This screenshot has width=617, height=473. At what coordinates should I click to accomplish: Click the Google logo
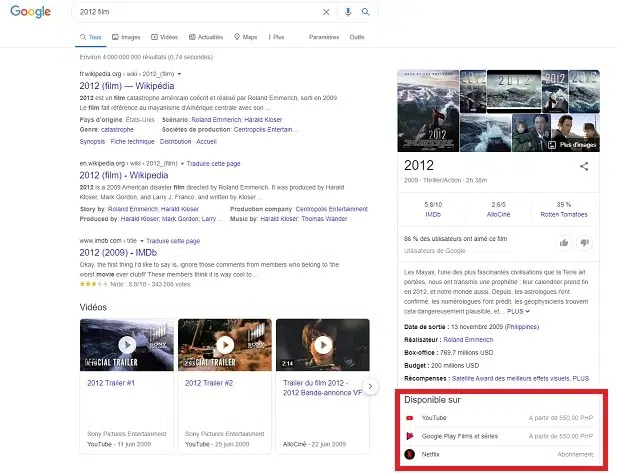30,11
